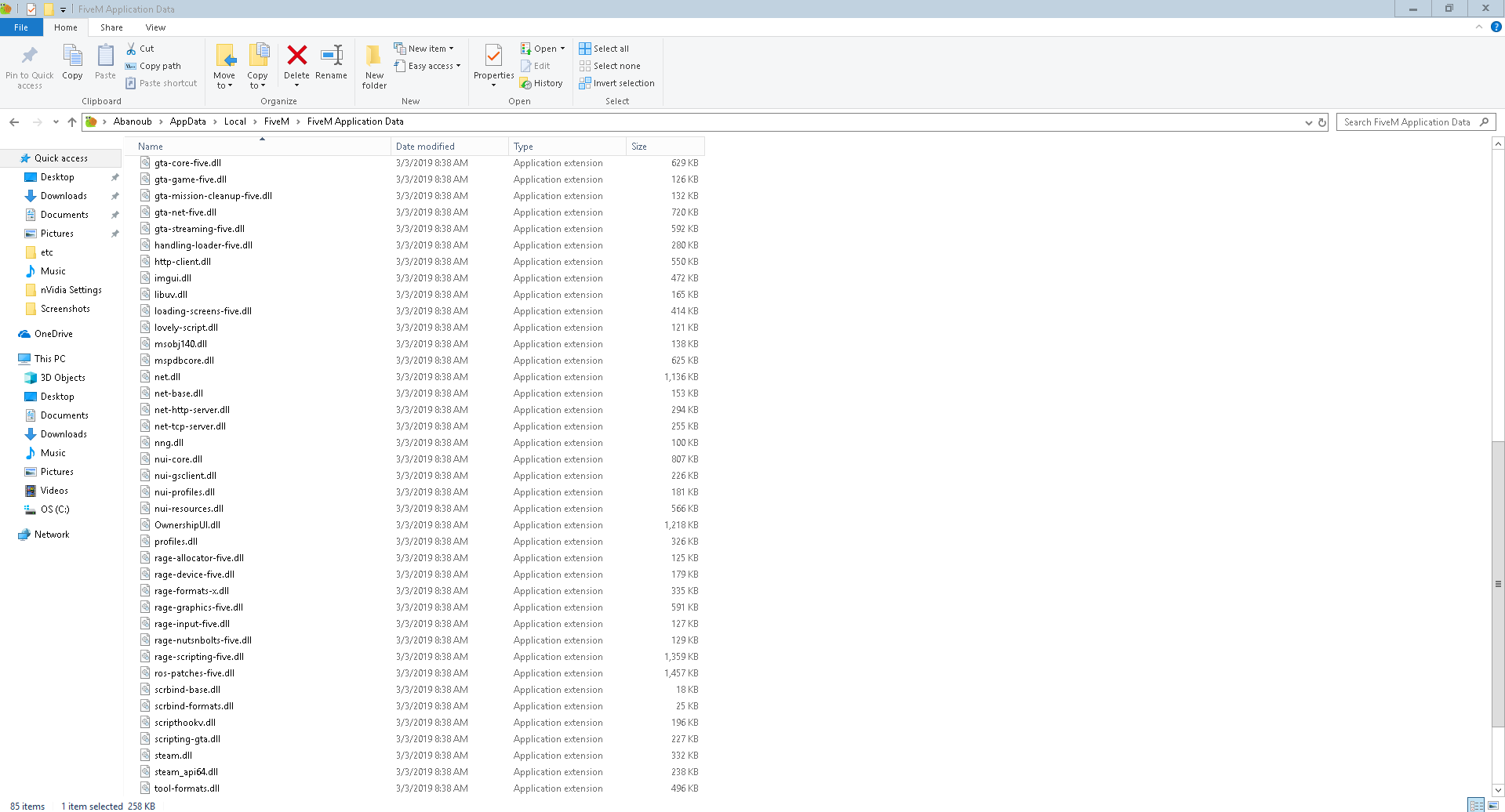Image resolution: width=1505 pixels, height=812 pixels.
Task: Select the file scripthookv.dll
Action: pos(184,723)
